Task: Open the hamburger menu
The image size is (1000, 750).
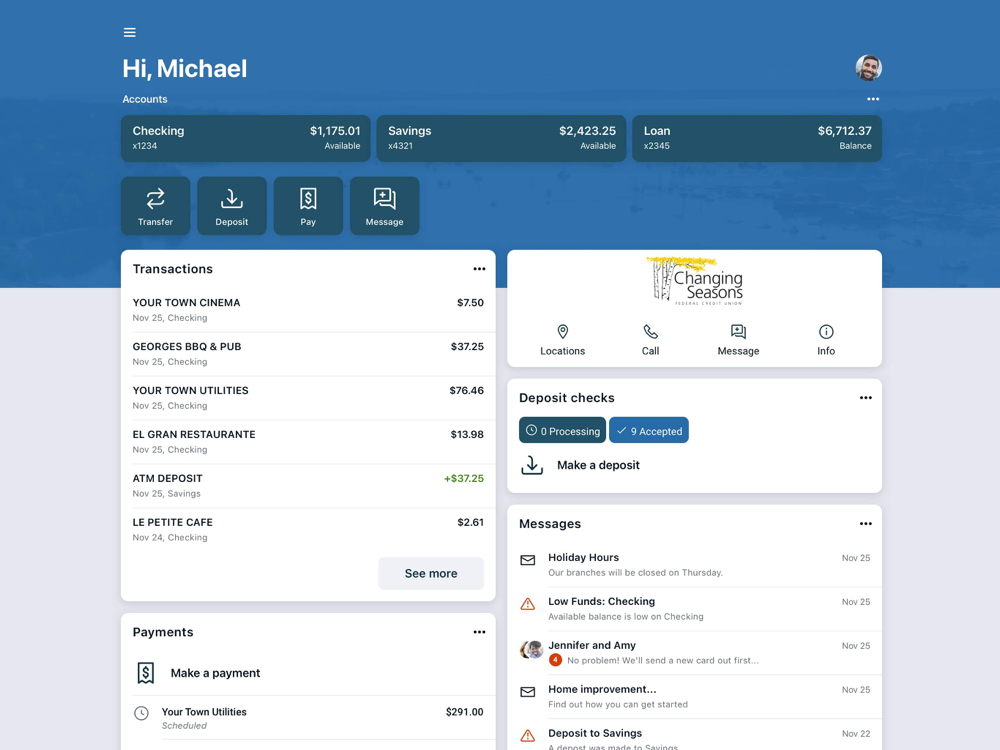Action: click(x=129, y=33)
